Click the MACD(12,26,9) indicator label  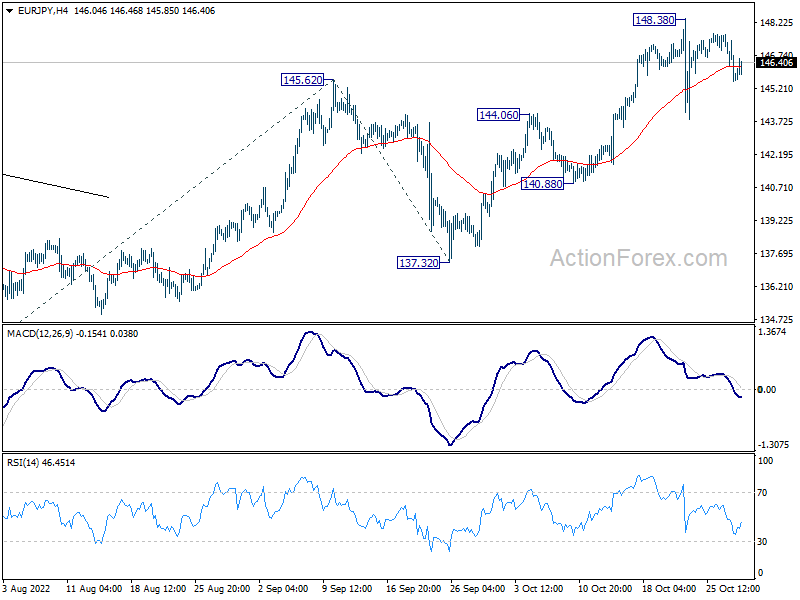[x=41, y=334]
